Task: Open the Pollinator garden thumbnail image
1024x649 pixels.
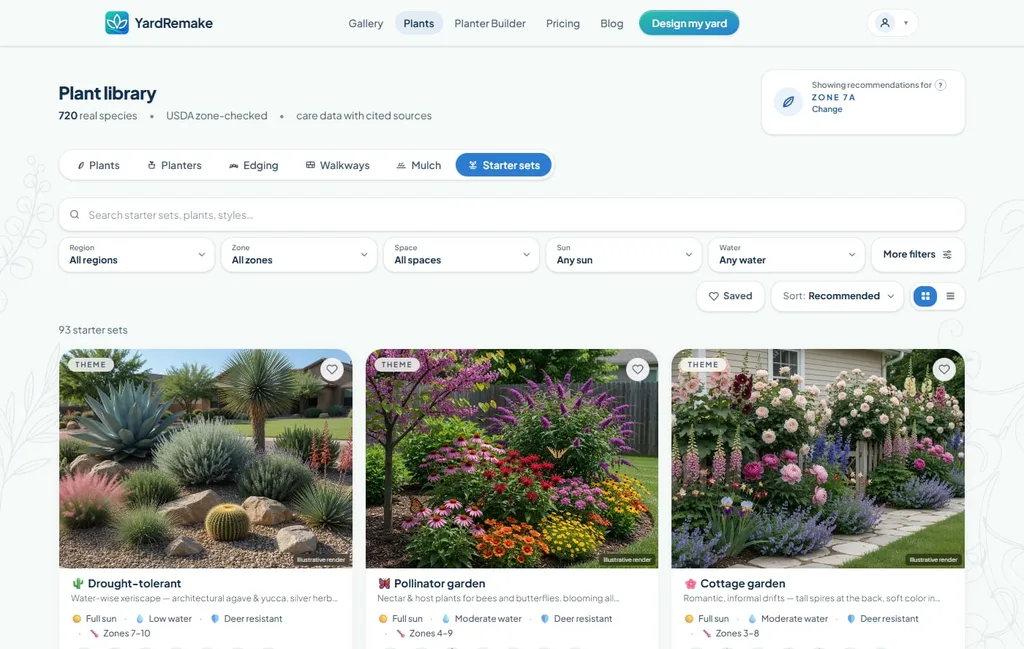Action: pyautogui.click(x=512, y=458)
